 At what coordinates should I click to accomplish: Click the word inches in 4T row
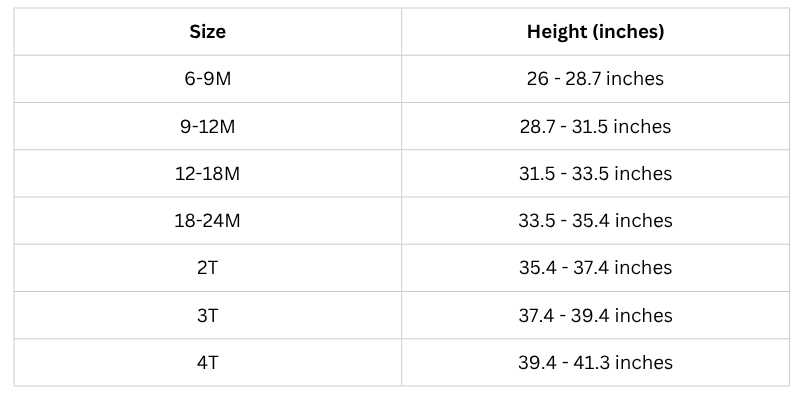tap(644, 362)
